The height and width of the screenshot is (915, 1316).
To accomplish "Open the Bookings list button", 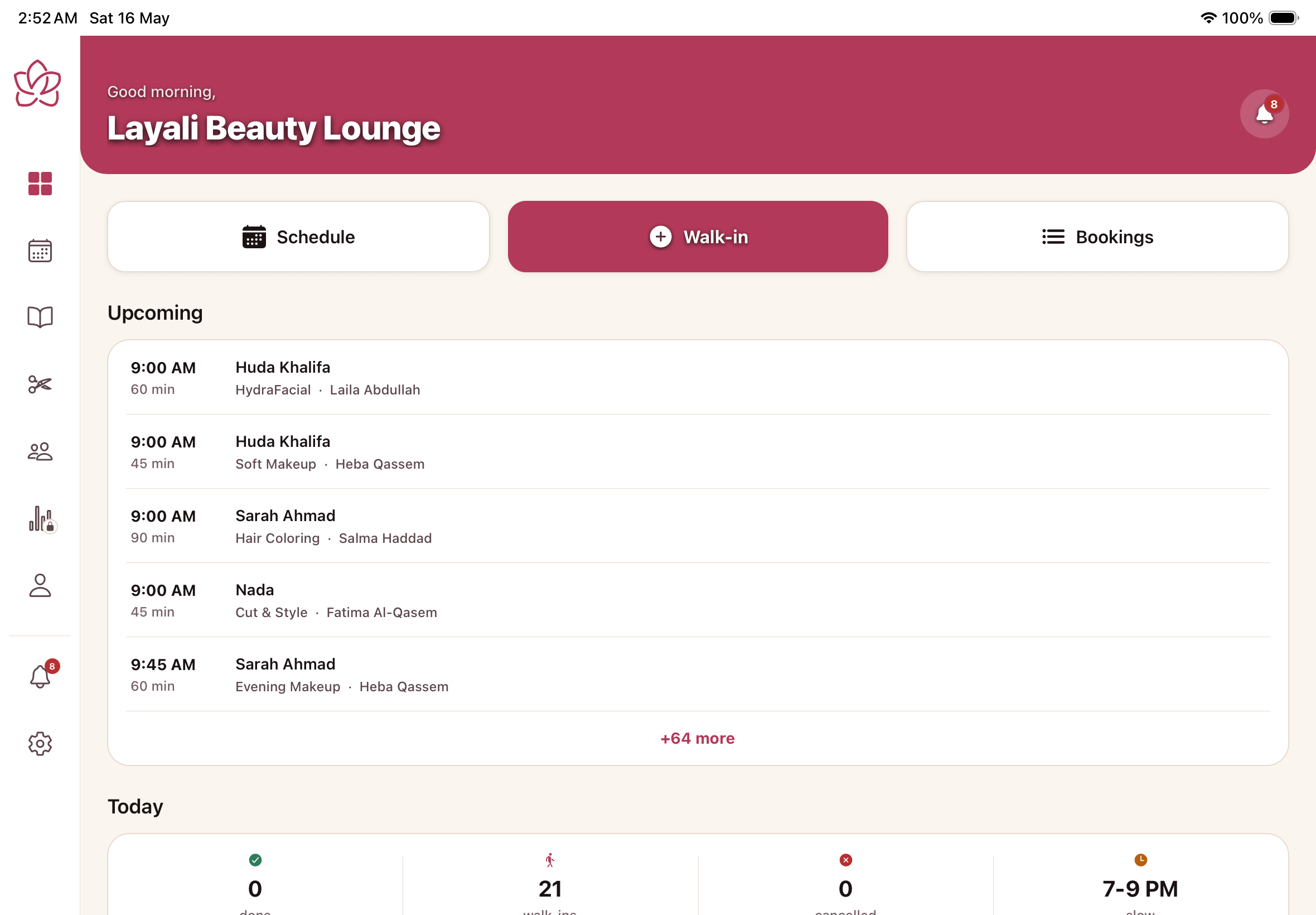I will point(1097,237).
